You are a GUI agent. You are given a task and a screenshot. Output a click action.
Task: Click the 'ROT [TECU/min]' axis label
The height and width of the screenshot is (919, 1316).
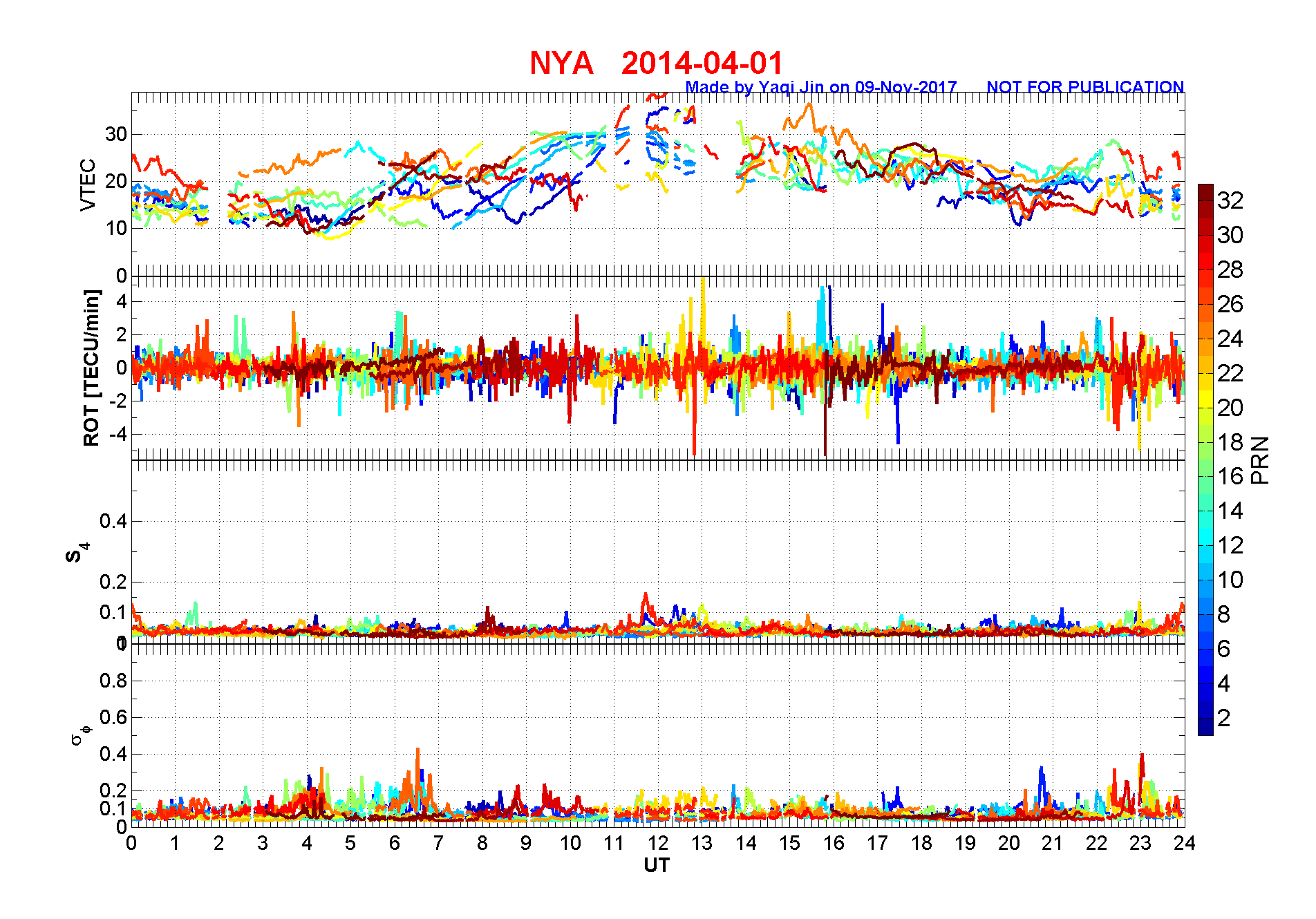click(91, 368)
